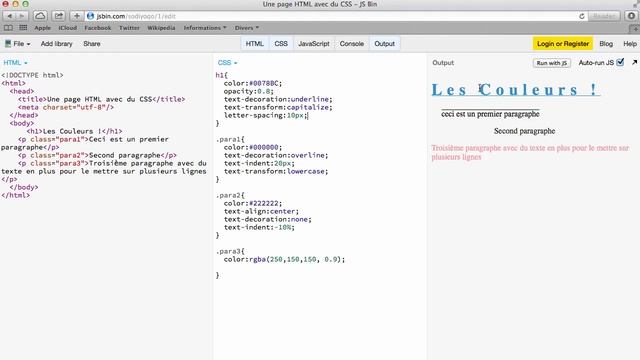
Task: Click the downloads icon right of Reader
Action: pyautogui.click(x=631, y=16)
